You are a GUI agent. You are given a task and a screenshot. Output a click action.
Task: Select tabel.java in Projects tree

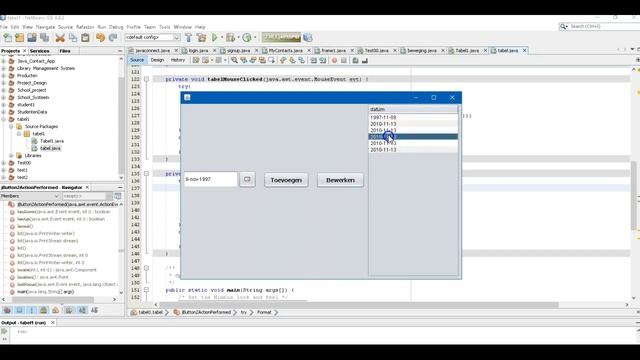pyautogui.click(x=50, y=148)
